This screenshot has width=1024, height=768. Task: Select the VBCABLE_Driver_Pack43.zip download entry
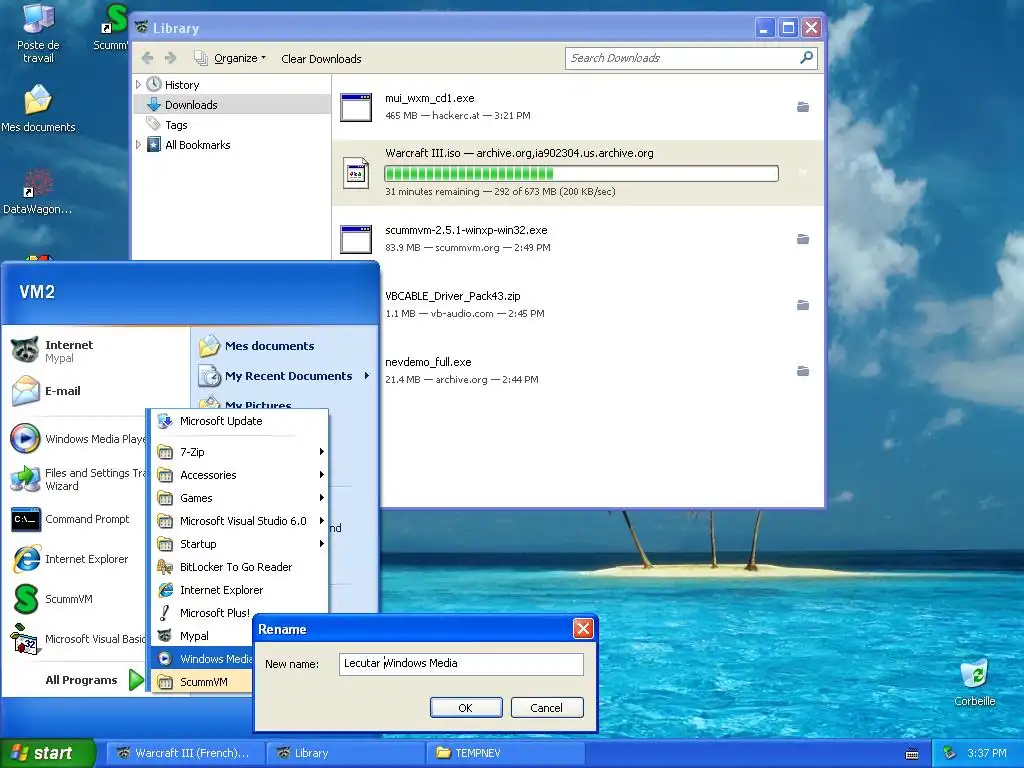click(x=578, y=305)
